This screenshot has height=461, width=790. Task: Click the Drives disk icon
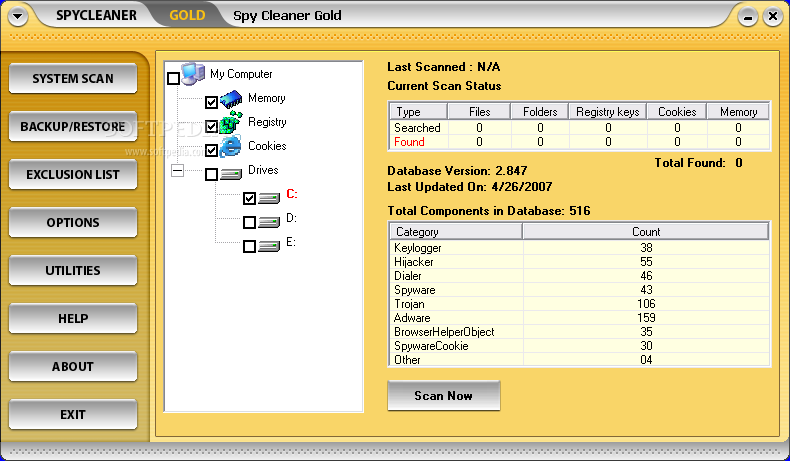[231, 175]
